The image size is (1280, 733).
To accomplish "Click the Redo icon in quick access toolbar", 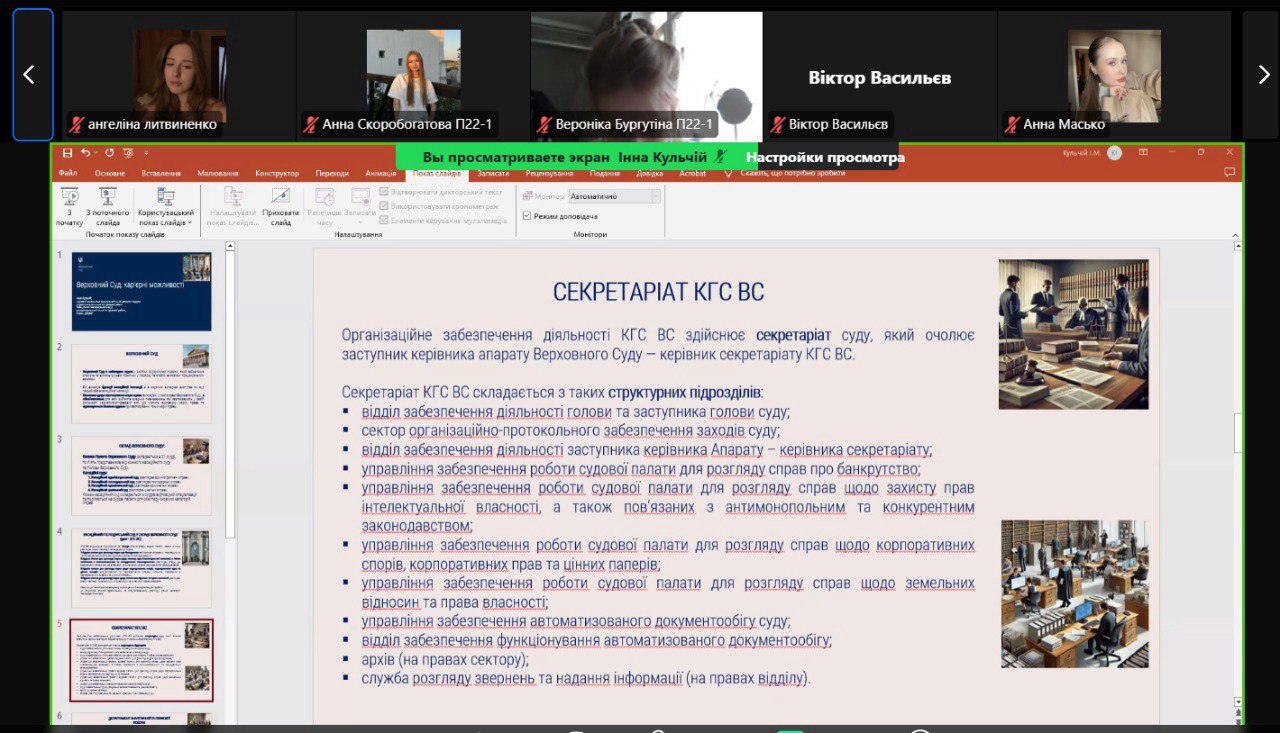I will [109, 153].
